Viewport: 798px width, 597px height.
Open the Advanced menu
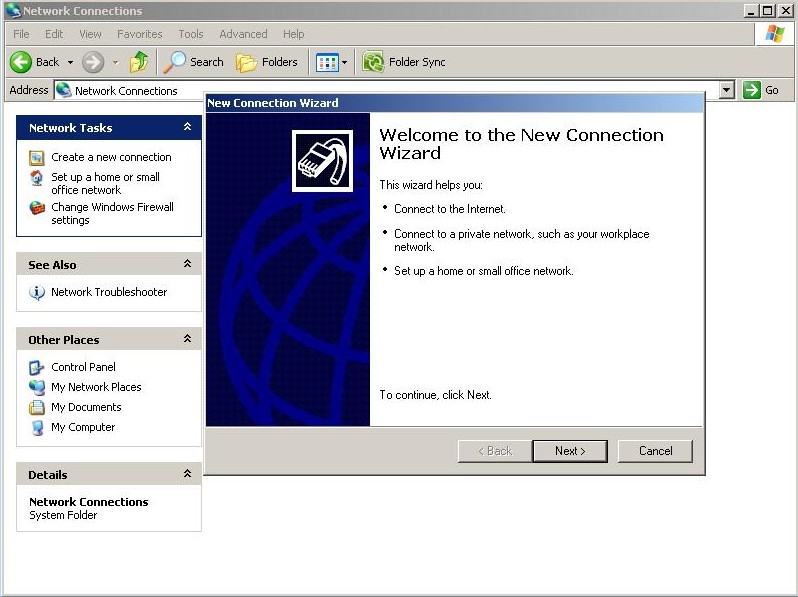(243, 34)
